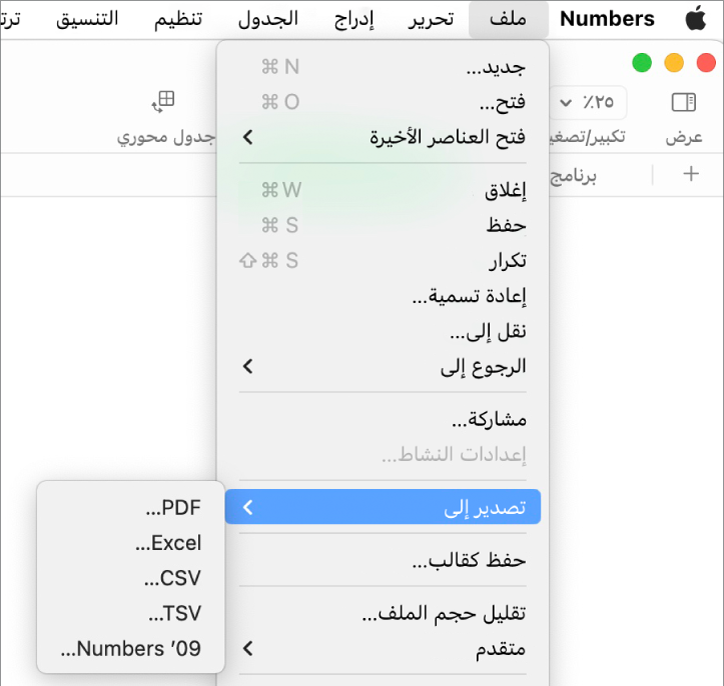Viewport: 724px width, 686px height.
Task: Choose Numbers '09 export format
Action: coord(131,649)
